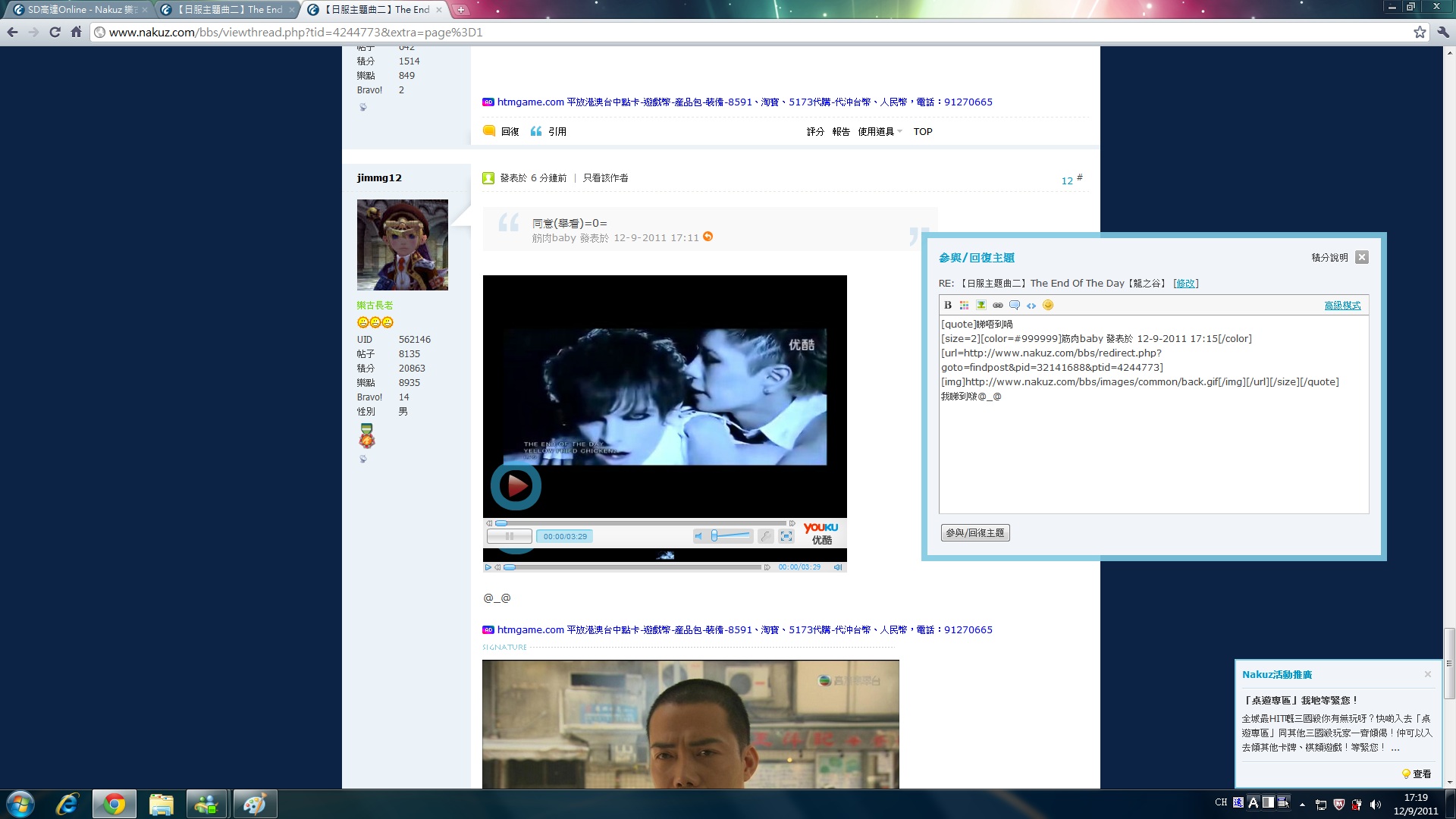Viewport: 1456px width, 819px height.
Task: Mute the Youku video speaker
Action: (698, 536)
